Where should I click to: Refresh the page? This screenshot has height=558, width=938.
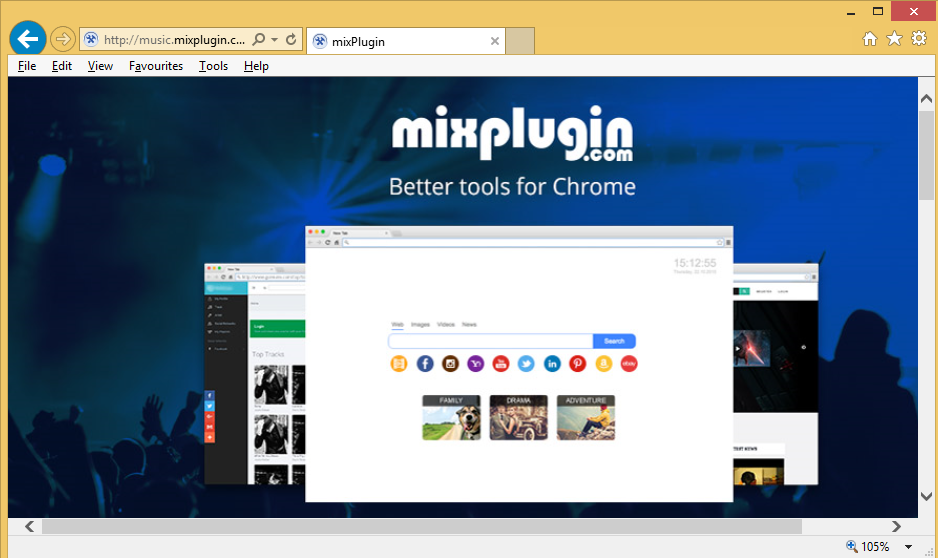[x=291, y=39]
